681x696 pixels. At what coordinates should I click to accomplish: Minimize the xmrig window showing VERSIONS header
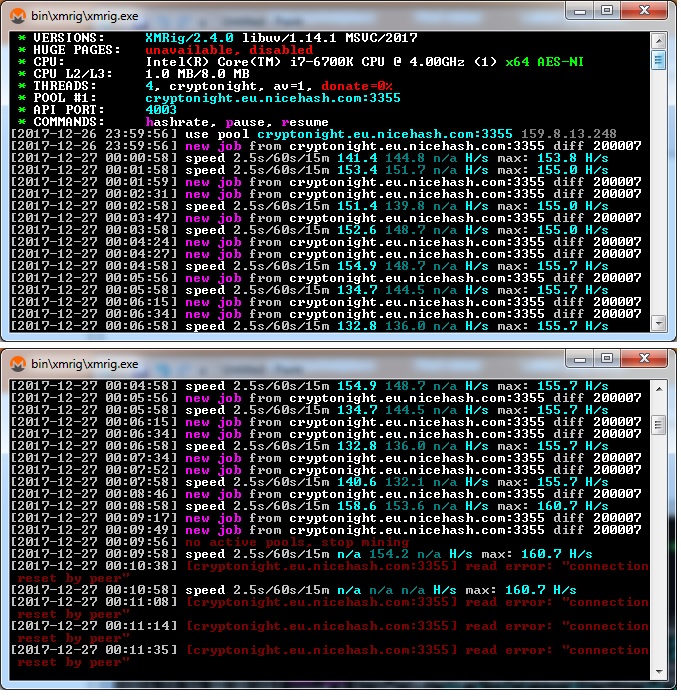(x=580, y=11)
